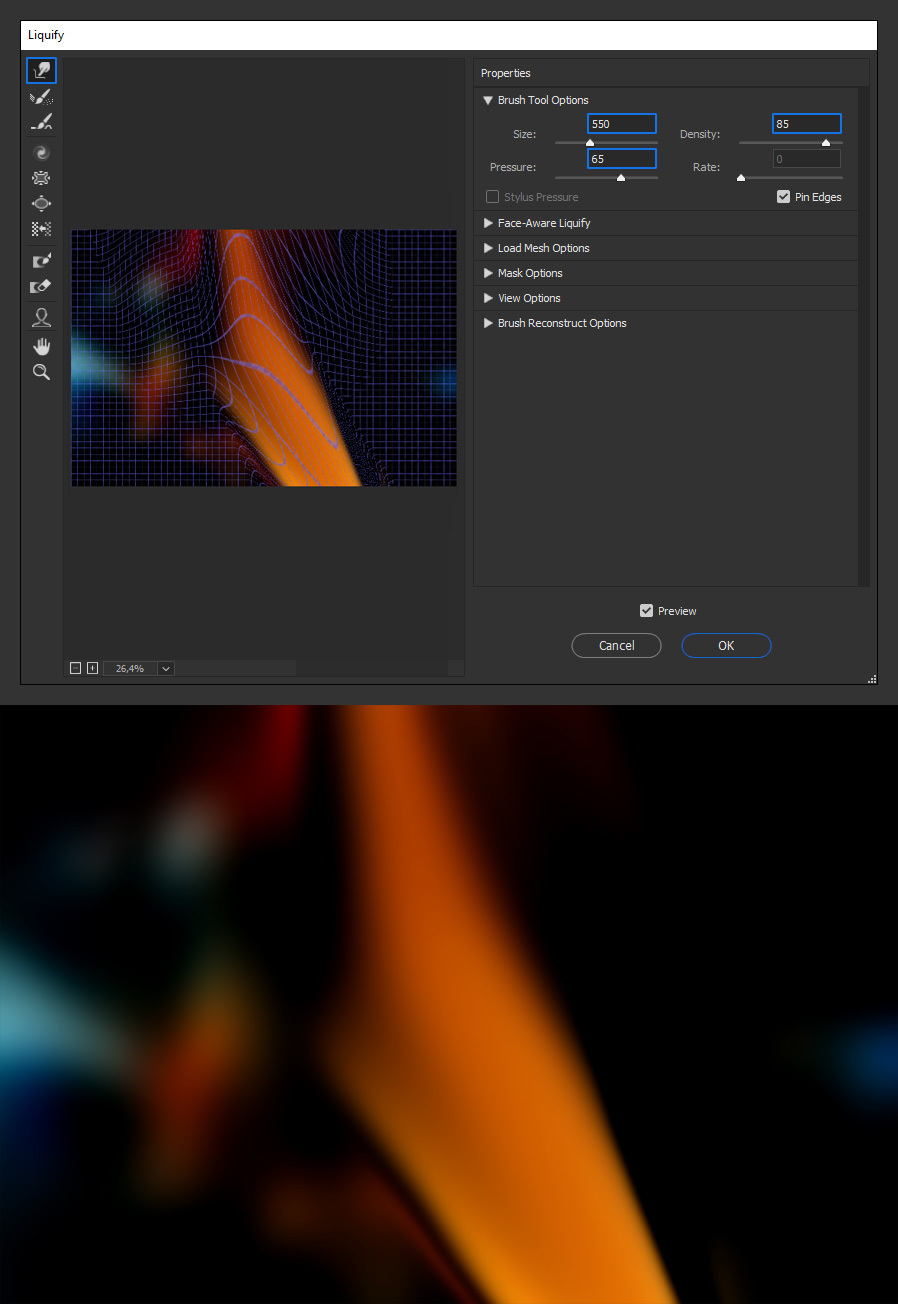Toggle the Preview checkbox
898x1304 pixels.
click(646, 611)
